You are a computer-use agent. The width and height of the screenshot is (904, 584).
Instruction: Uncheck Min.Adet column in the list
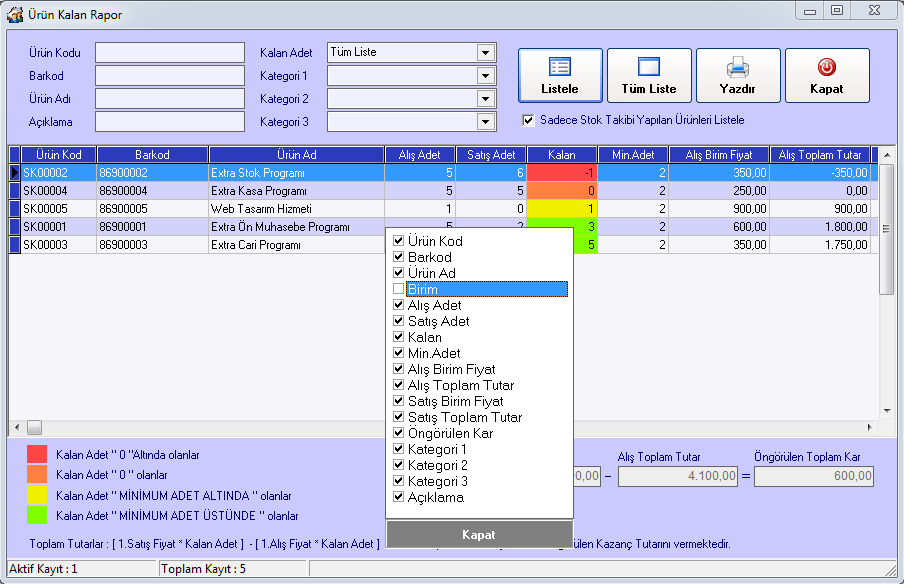click(398, 353)
